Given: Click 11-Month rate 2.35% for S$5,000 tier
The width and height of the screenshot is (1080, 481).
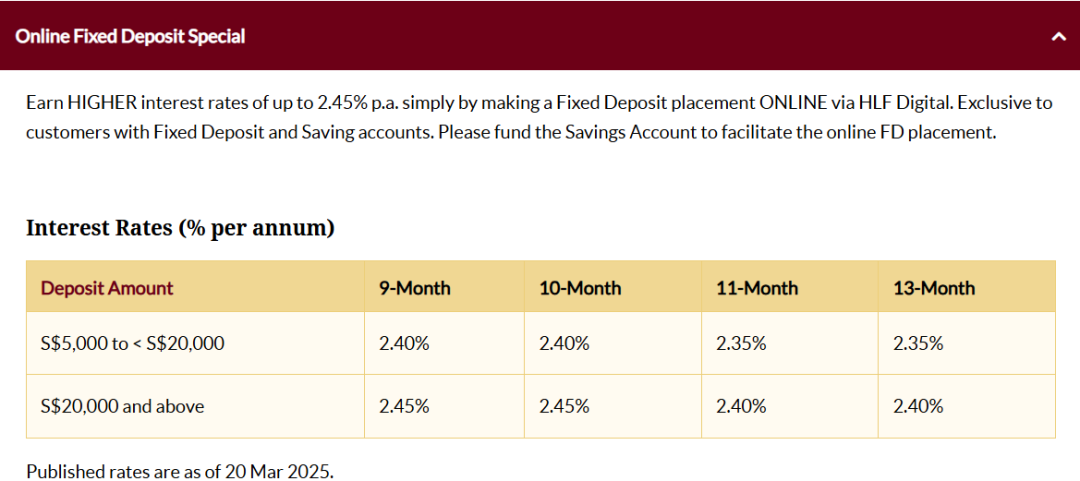Looking at the screenshot, I should coord(741,343).
